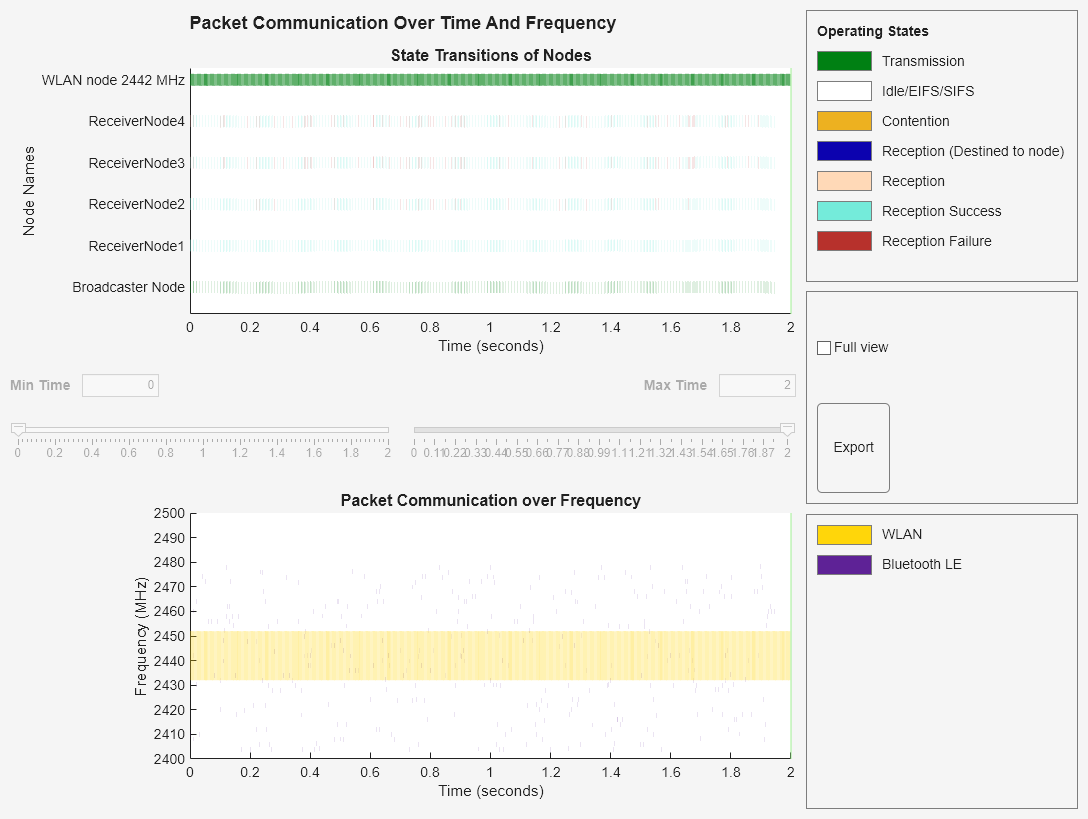Select the Bluetooth LE legend swatch
This screenshot has width=1088, height=819.
(845, 564)
